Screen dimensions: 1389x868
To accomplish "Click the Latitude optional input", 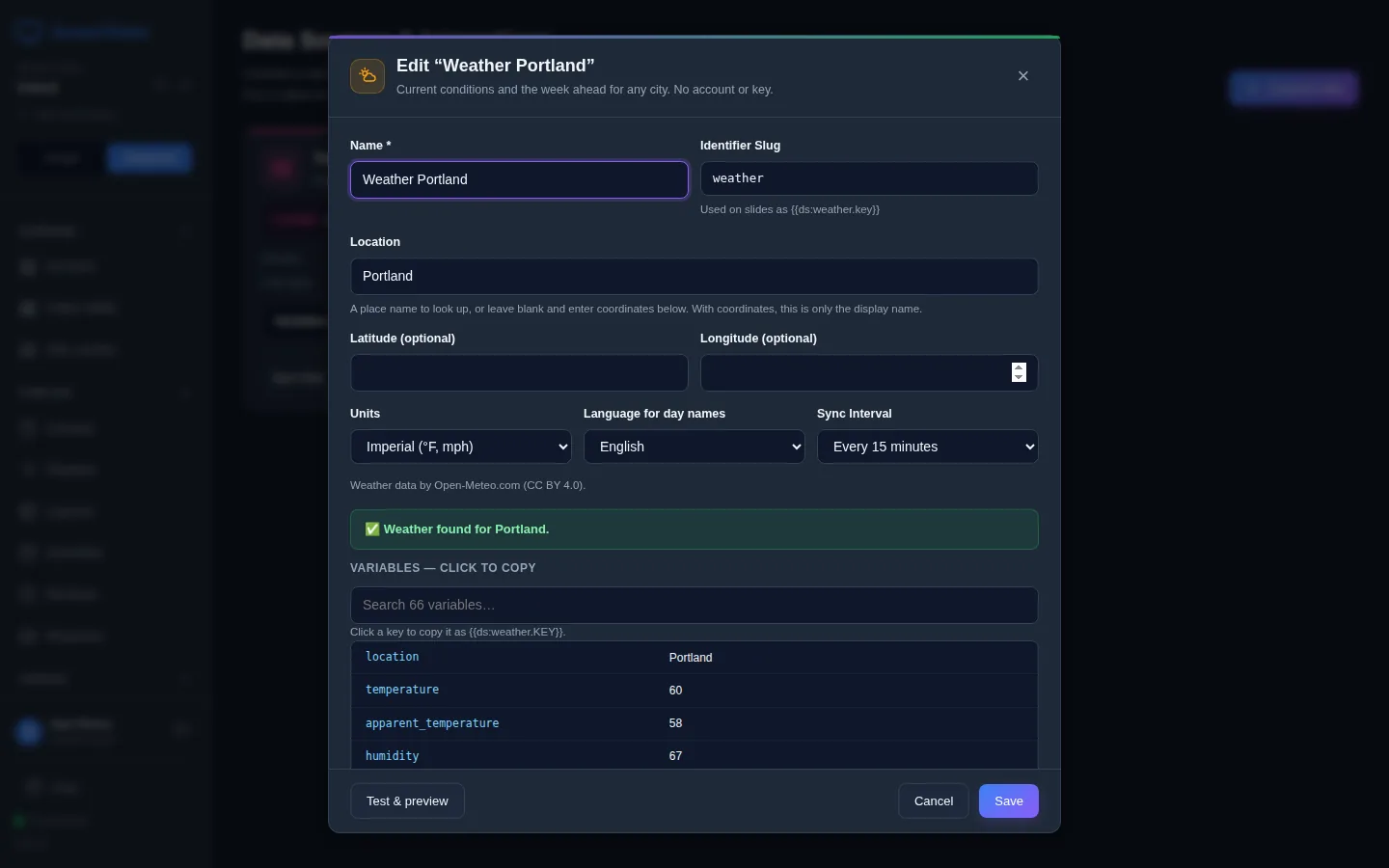I will click(519, 372).
